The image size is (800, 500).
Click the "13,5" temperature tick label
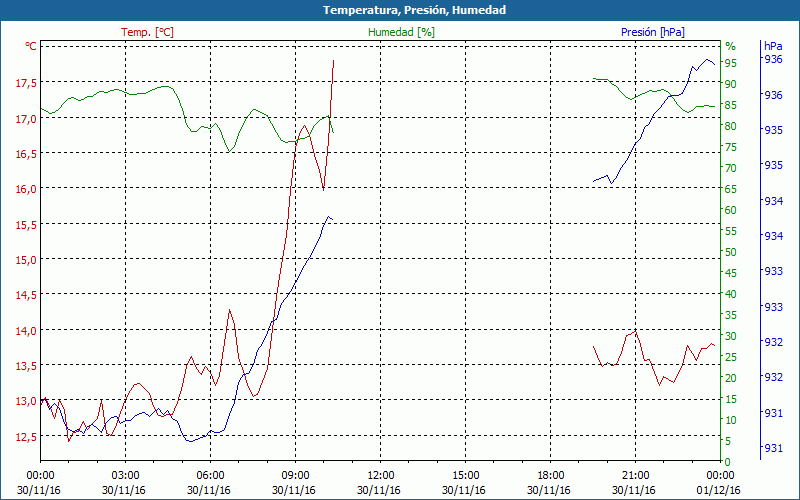point(26,366)
